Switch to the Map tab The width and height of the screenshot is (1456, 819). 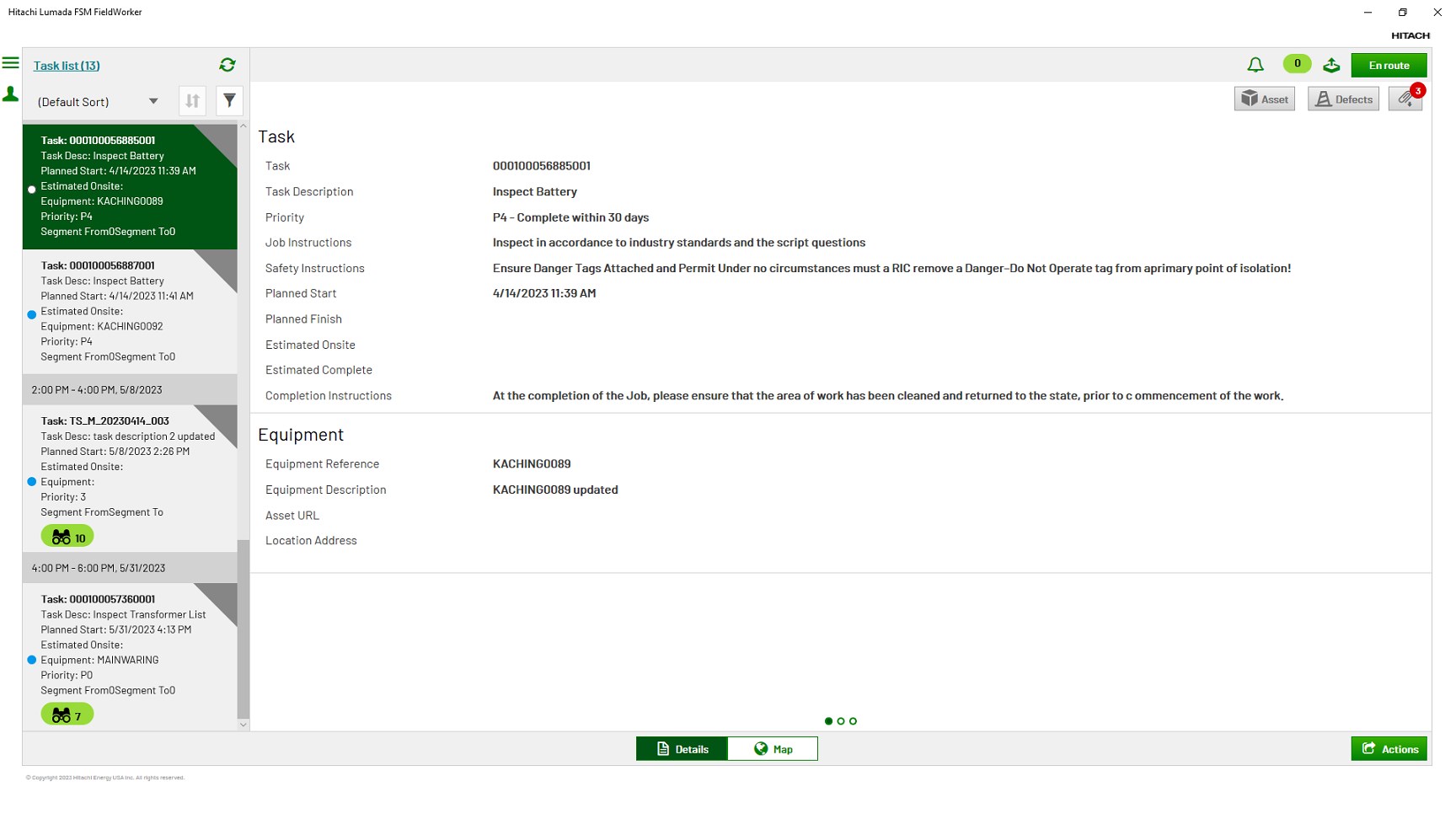coord(773,748)
